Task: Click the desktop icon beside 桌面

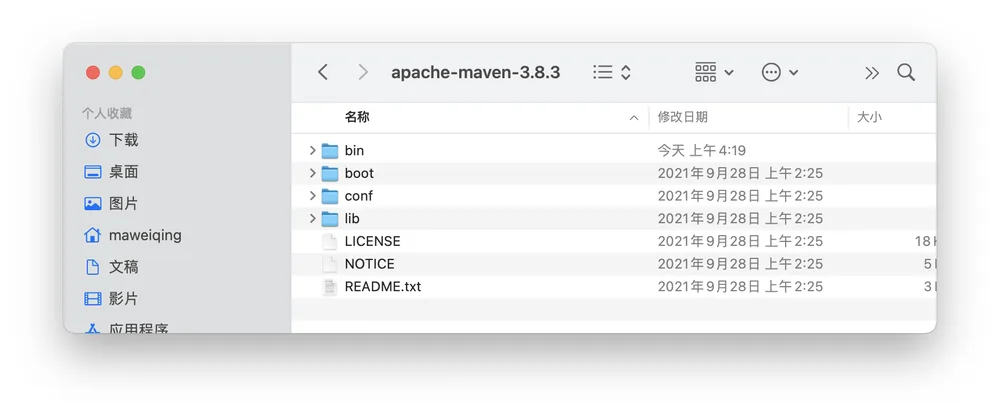Action: 93,172
